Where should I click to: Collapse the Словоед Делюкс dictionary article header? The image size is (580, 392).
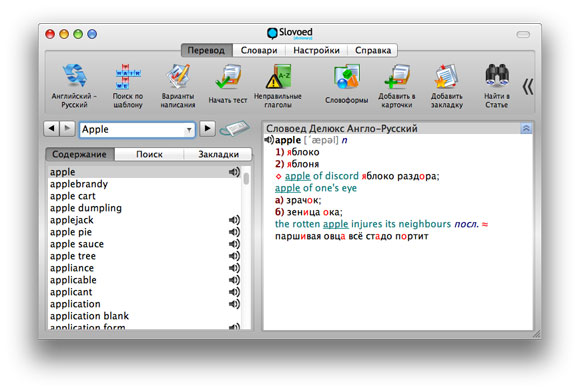click(x=526, y=128)
